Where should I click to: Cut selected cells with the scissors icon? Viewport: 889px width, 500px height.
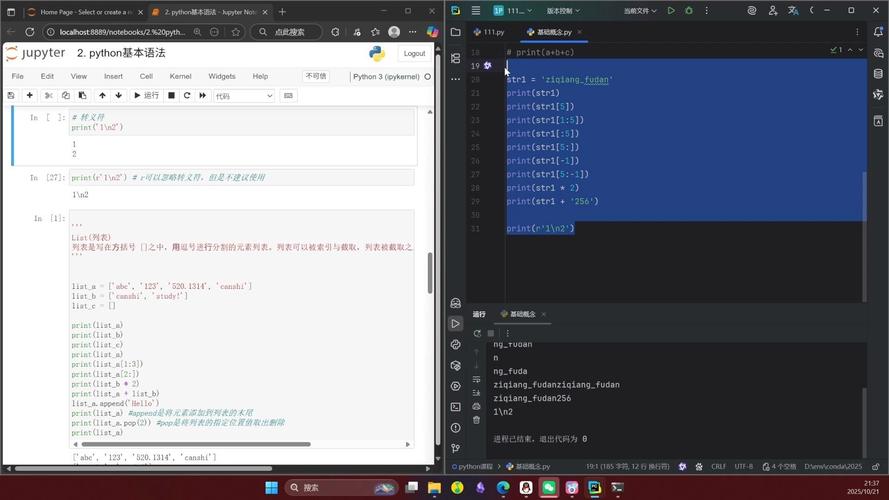(49, 96)
